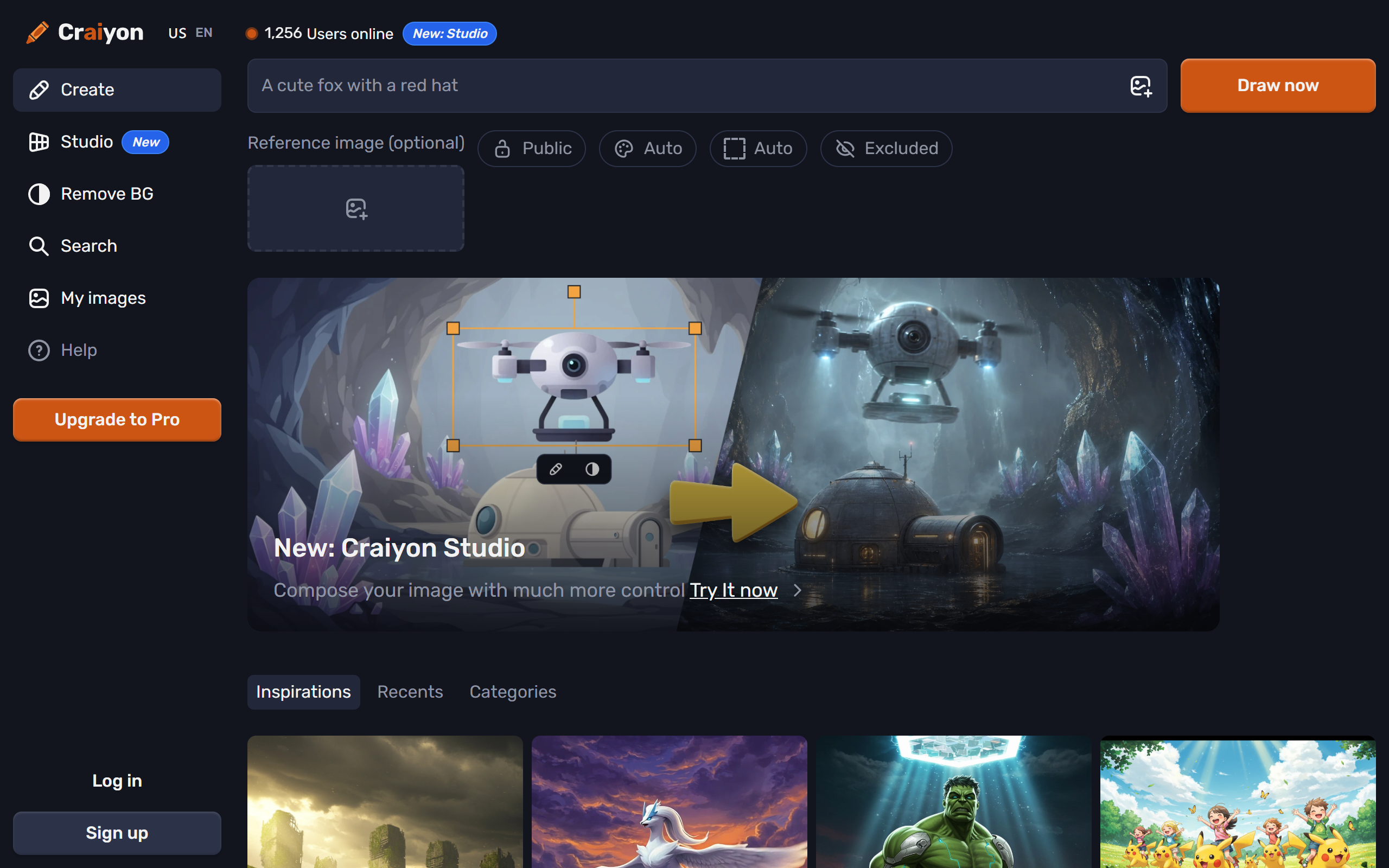Click the Studio grid icon in sidebar
The height and width of the screenshot is (868, 1389).
(x=39, y=142)
